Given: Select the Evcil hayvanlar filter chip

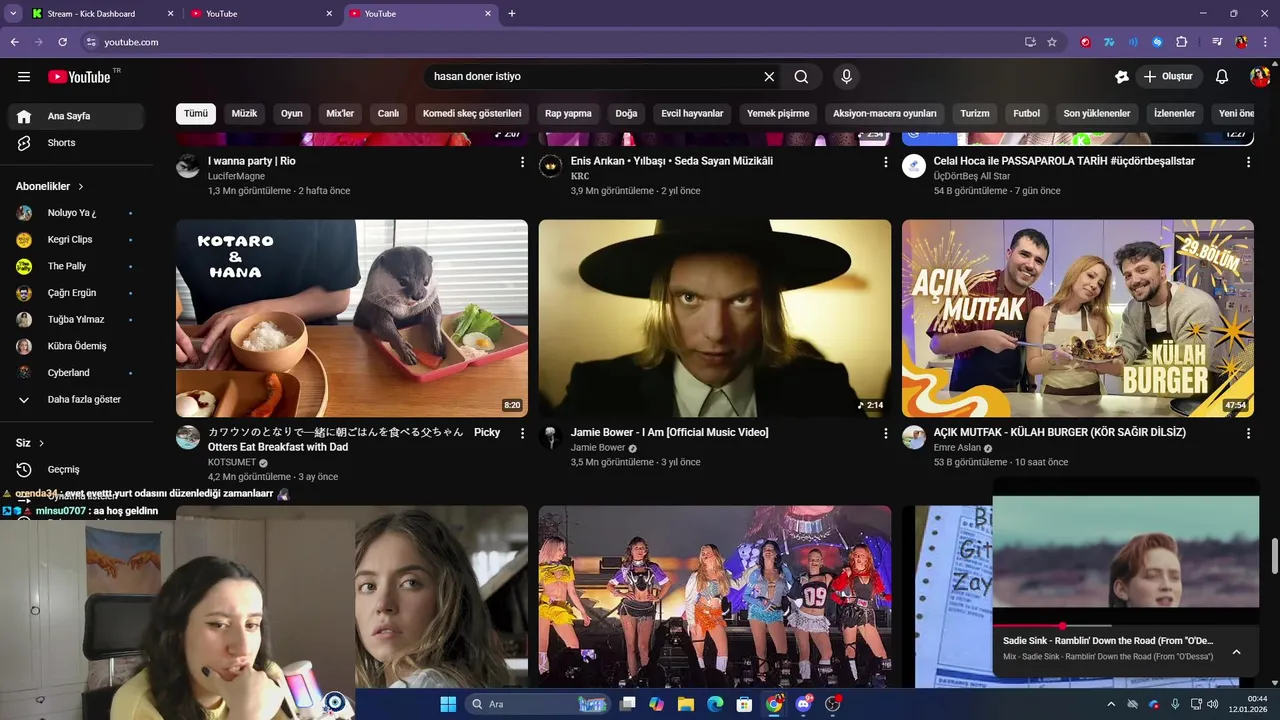Looking at the screenshot, I should [x=692, y=114].
